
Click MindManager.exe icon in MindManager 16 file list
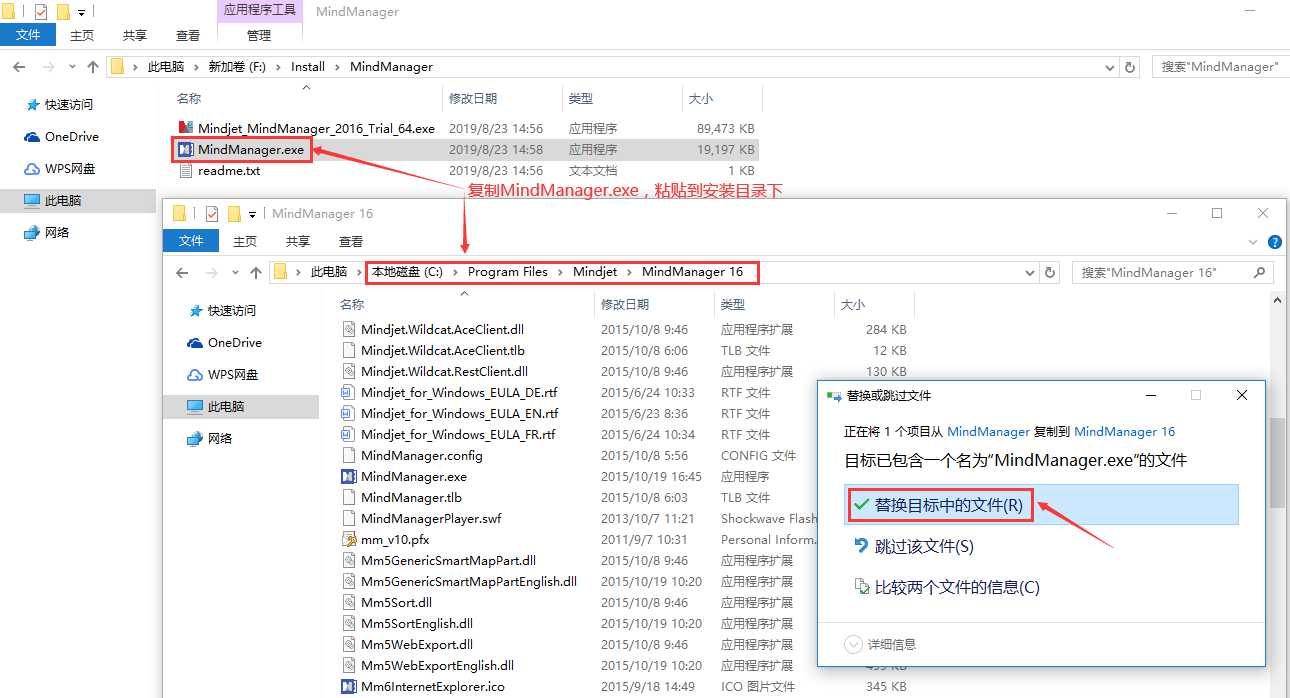(x=349, y=477)
